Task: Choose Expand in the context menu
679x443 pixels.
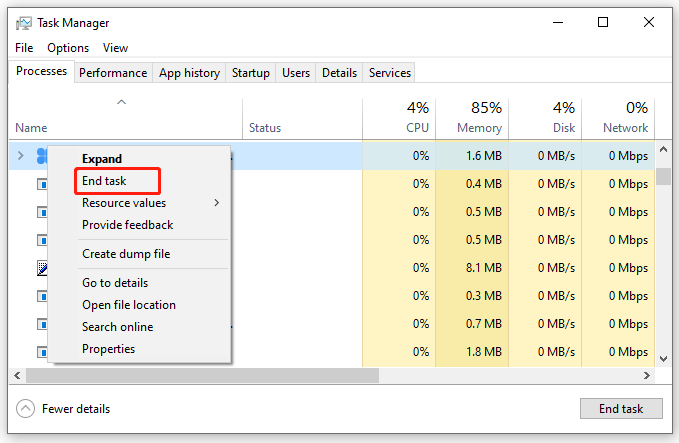Action: [102, 158]
